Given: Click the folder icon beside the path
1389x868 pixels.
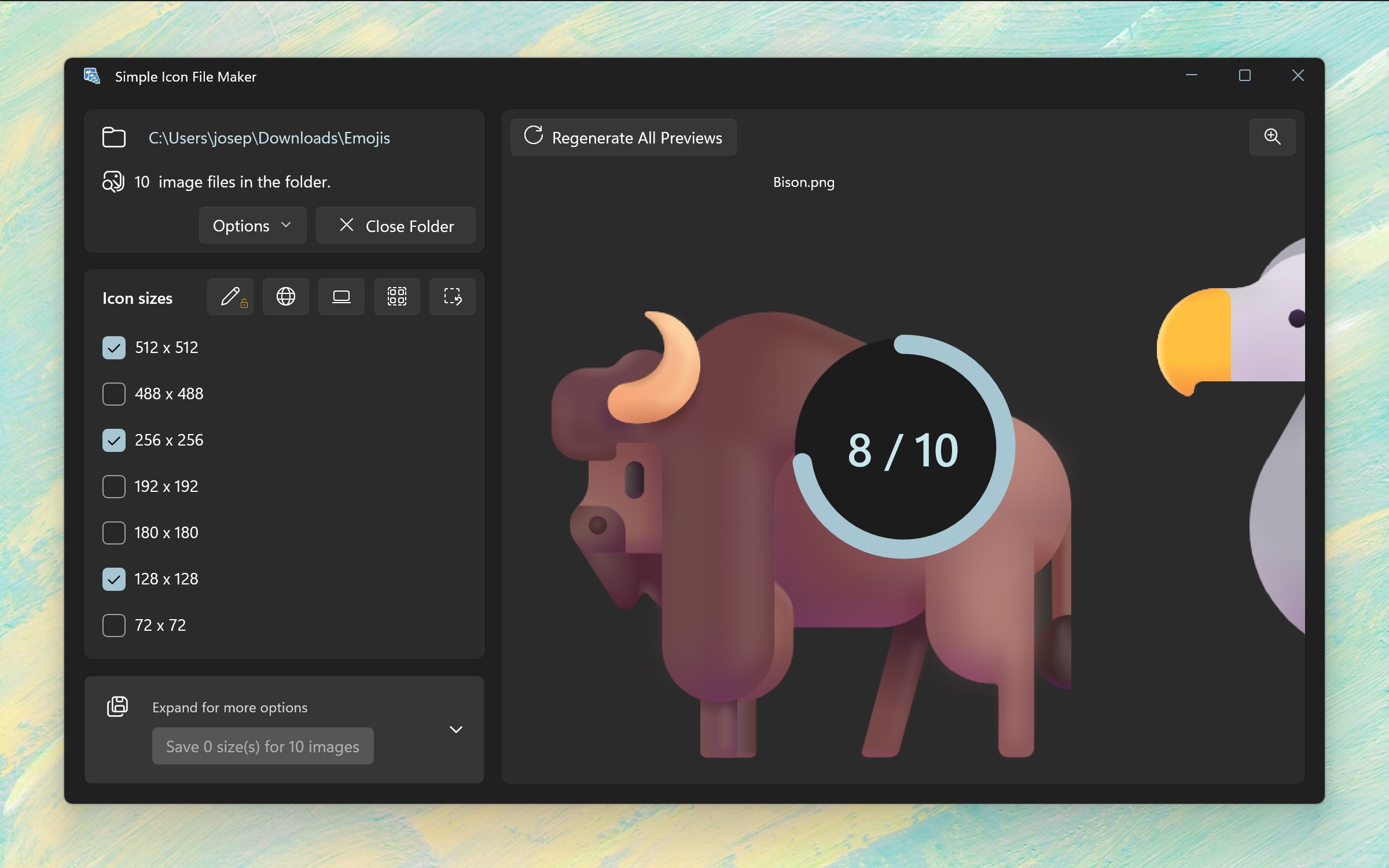Looking at the screenshot, I should [x=114, y=138].
